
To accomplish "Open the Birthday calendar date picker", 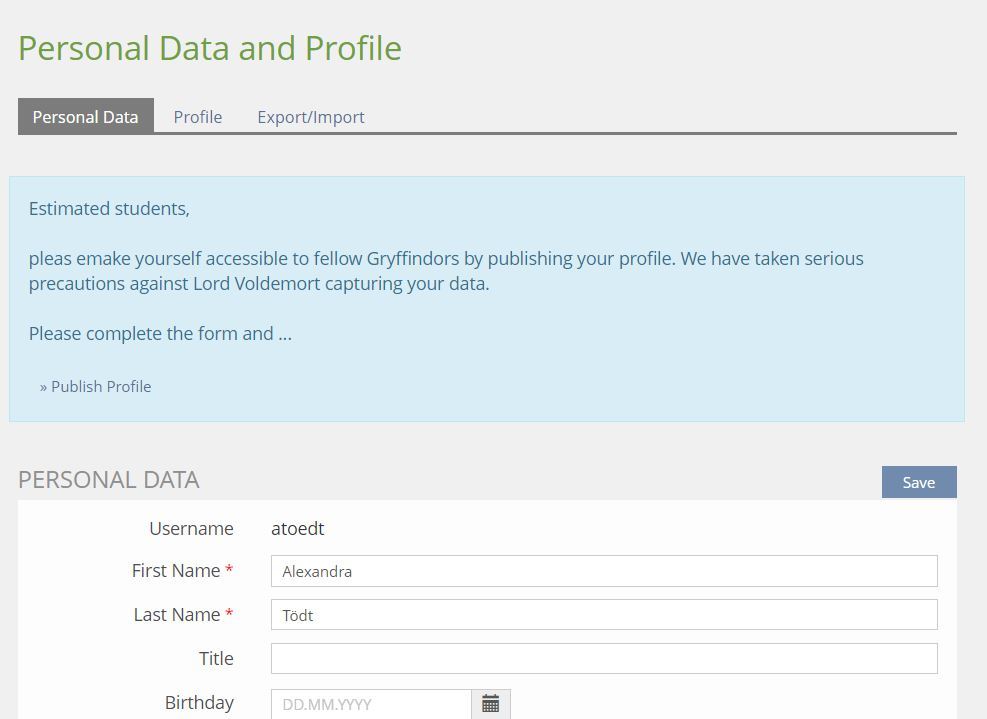I will pyautogui.click(x=490, y=704).
